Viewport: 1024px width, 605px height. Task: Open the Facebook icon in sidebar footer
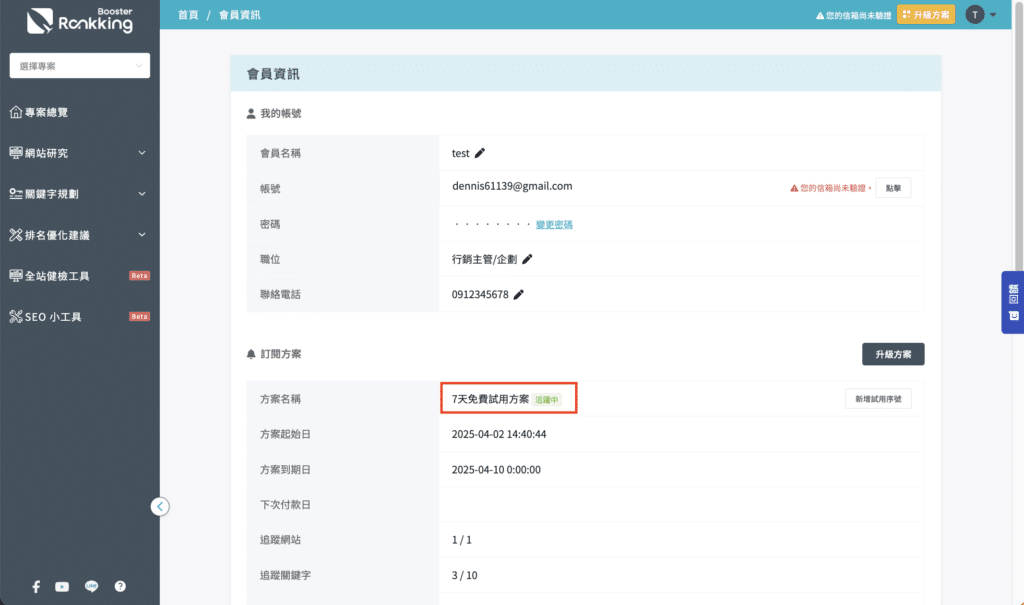coord(36,587)
